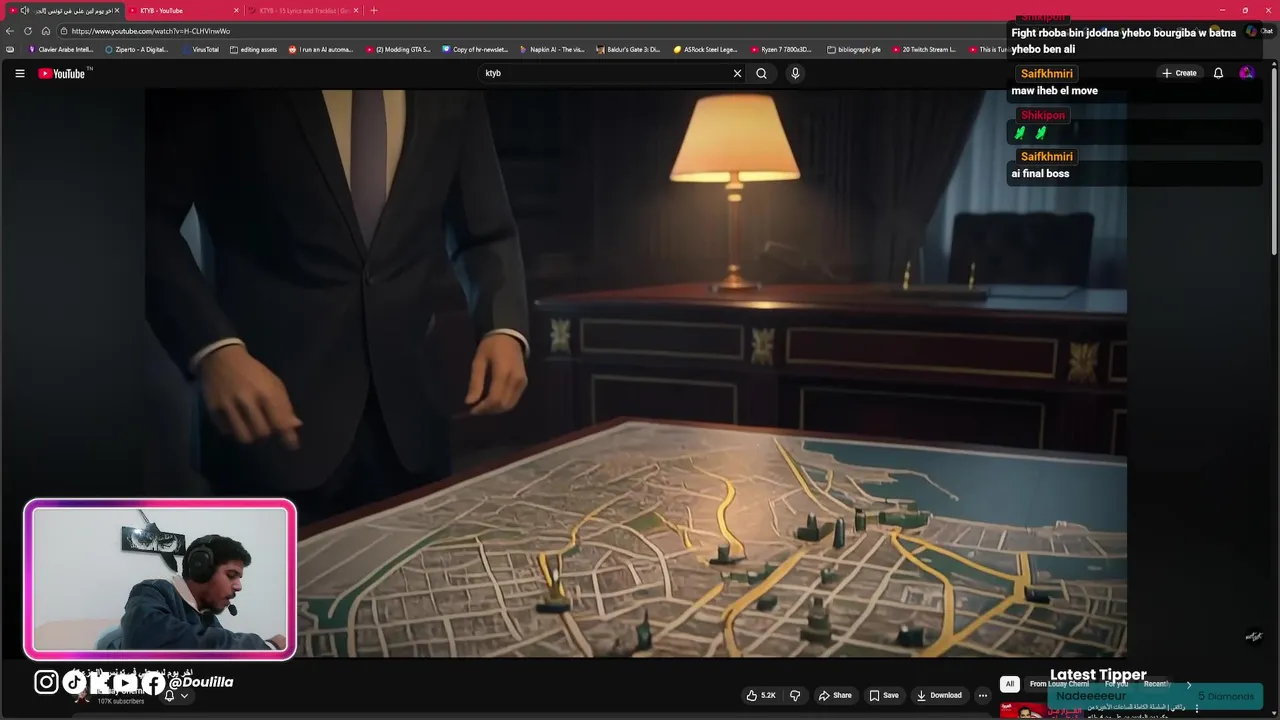Open the YouTube account avatar menu
The width and height of the screenshot is (1280, 720).
[x=1246, y=73]
